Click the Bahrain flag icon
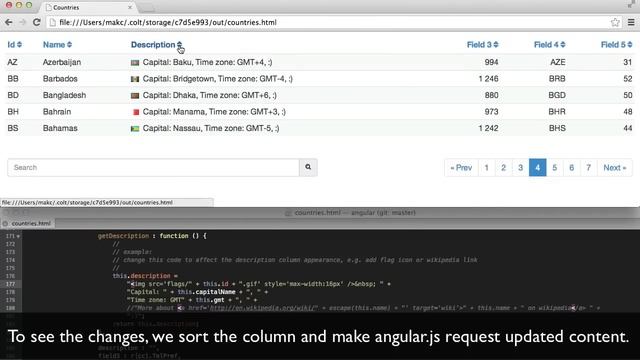 click(x=136, y=112)
